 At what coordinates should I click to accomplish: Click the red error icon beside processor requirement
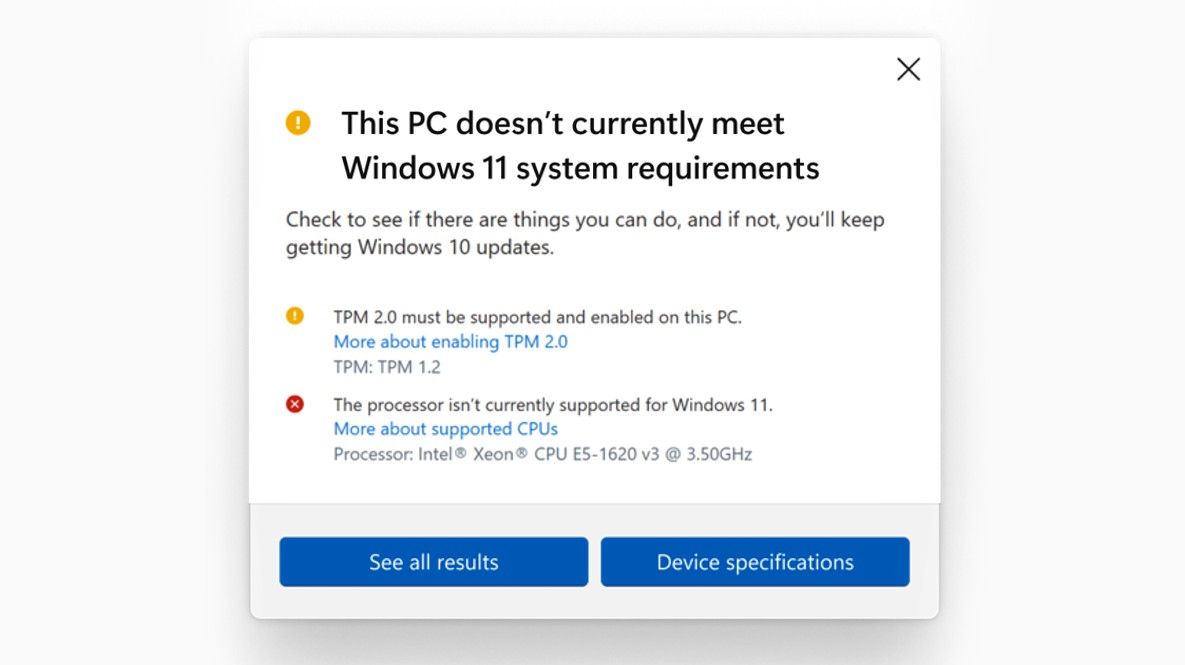(x=296, y=405)
